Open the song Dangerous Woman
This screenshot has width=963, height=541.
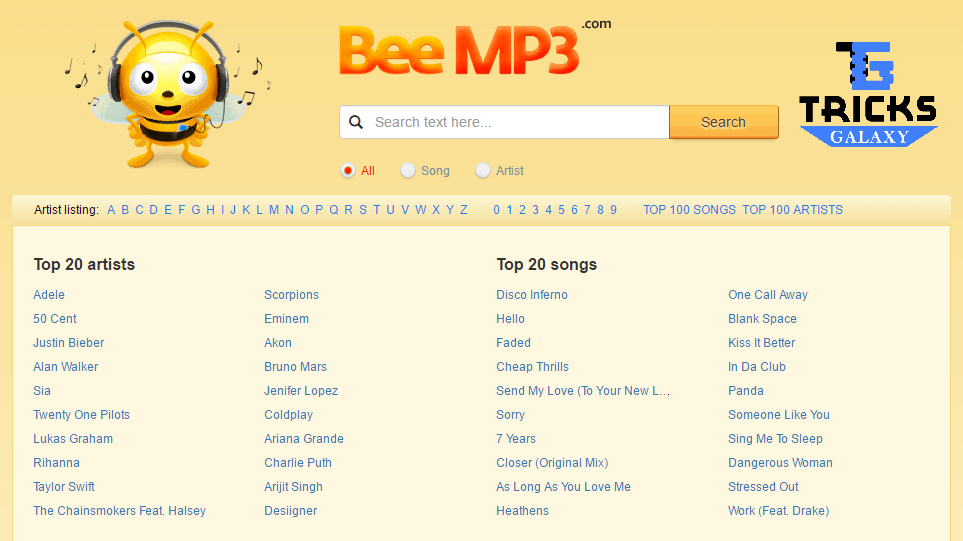[x=780, y=462]
